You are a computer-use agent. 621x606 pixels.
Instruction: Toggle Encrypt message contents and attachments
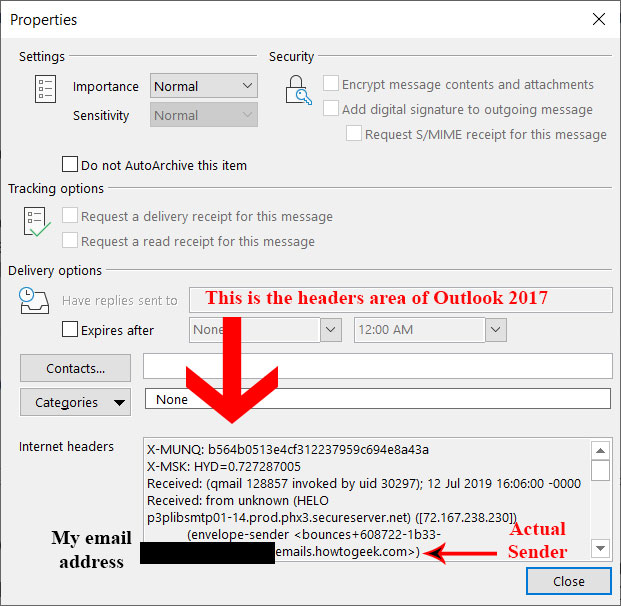[x=331, y=84]
